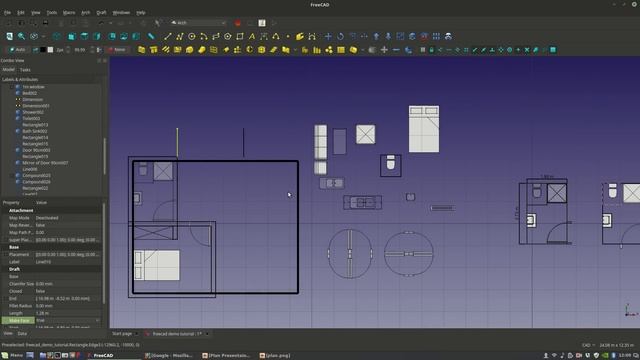Expand the hm window tree item
This screenshot has width=640, height=360.
11,87
